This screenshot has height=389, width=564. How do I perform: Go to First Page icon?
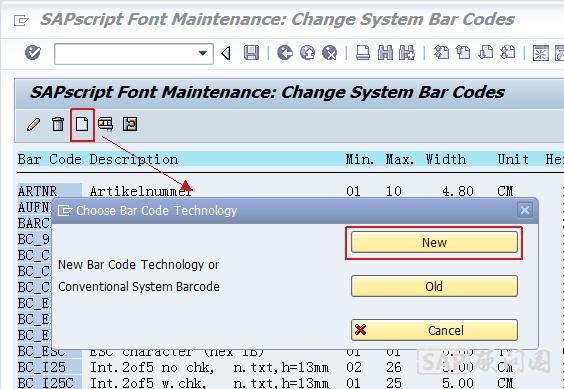tap(441, 53)
